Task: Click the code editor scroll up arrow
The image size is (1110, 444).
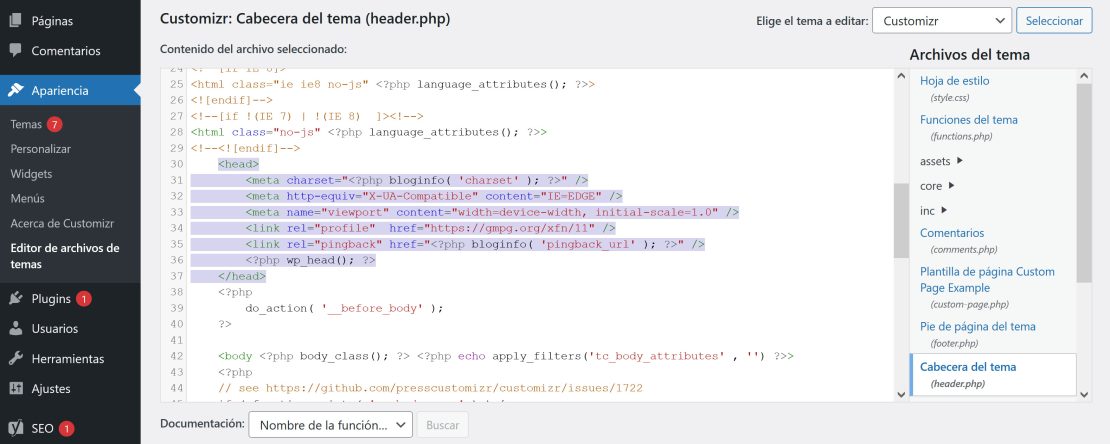Action: pos(901,76)
